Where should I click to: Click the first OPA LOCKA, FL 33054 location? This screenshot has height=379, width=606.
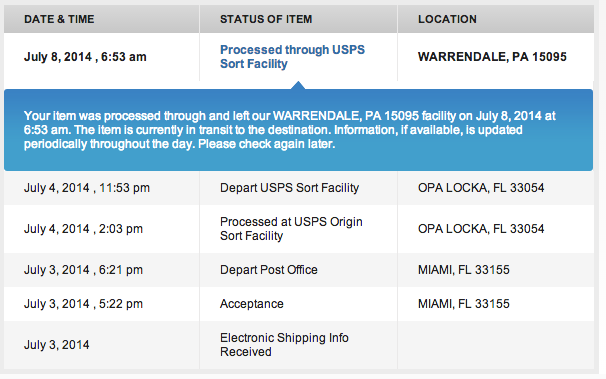point(481,188)
